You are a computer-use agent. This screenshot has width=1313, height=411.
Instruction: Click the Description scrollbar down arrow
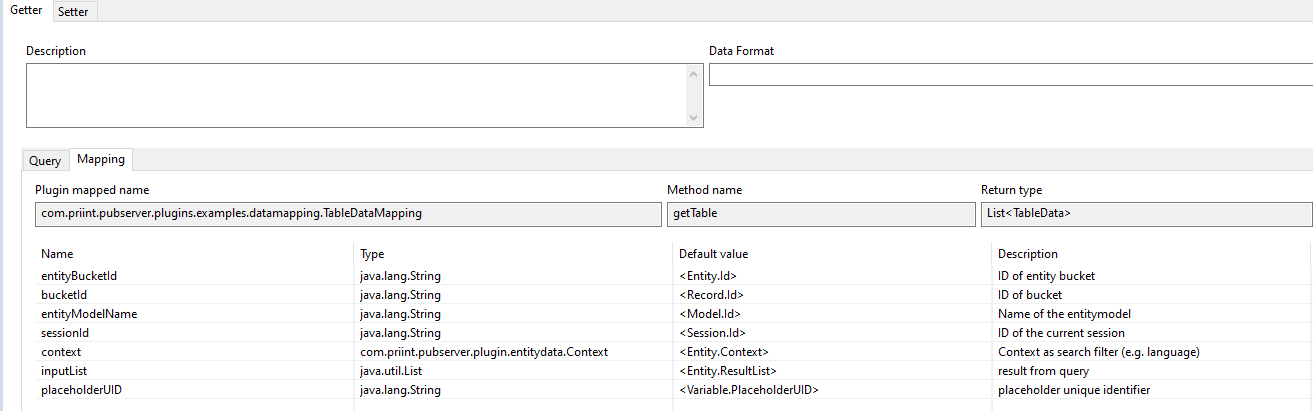695,118
